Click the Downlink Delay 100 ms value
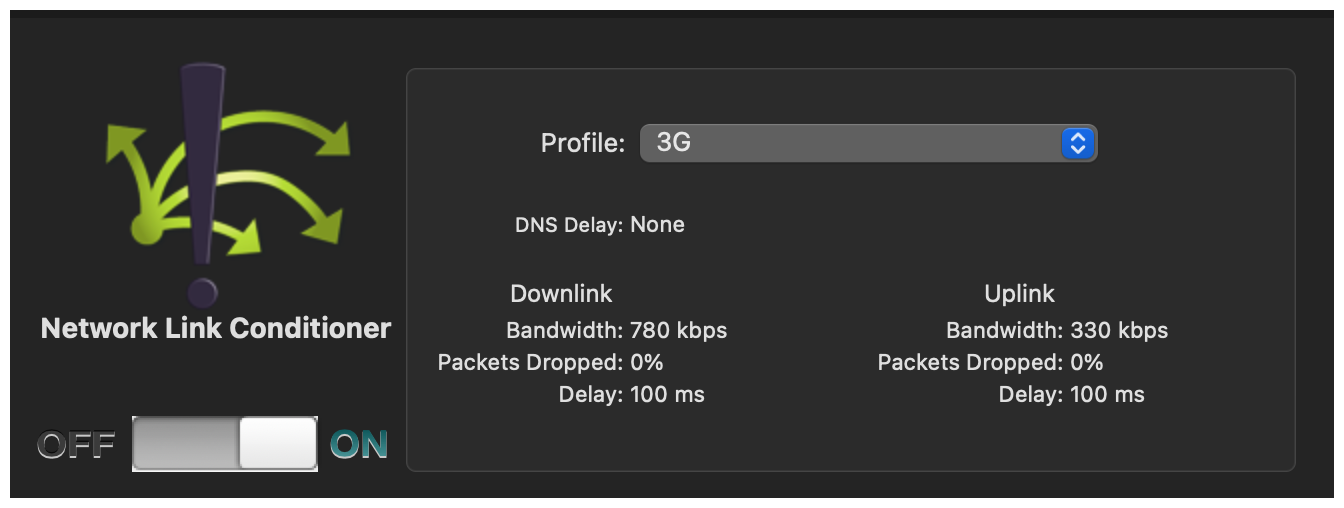The width and height of the screenshot is (1344, 508). tap(667, 394)
